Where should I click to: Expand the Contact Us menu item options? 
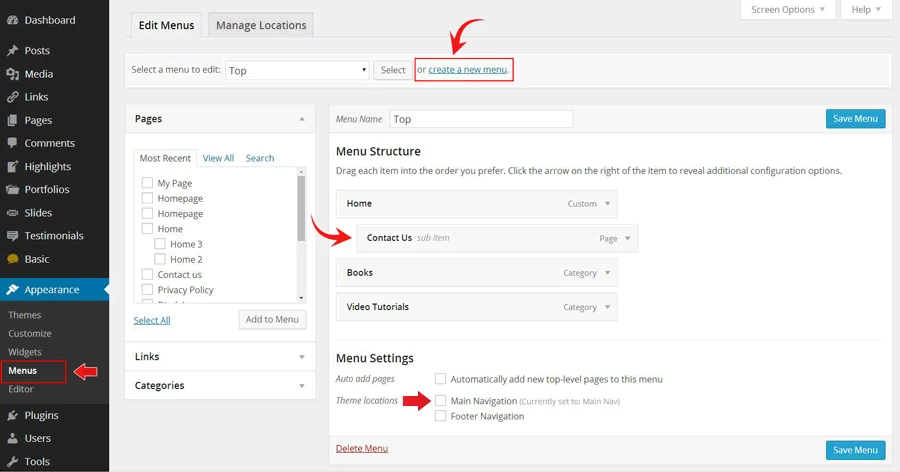tap(627, 238)
